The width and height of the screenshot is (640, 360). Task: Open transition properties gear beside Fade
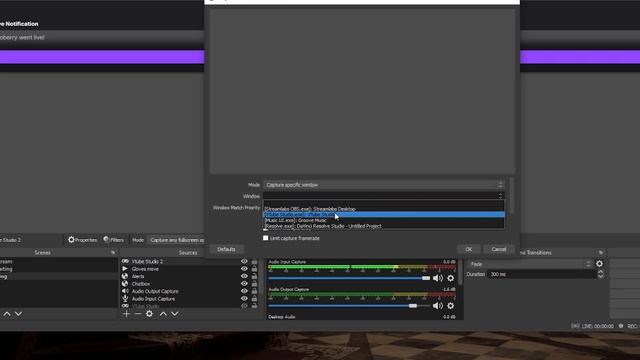click(599, 264)
